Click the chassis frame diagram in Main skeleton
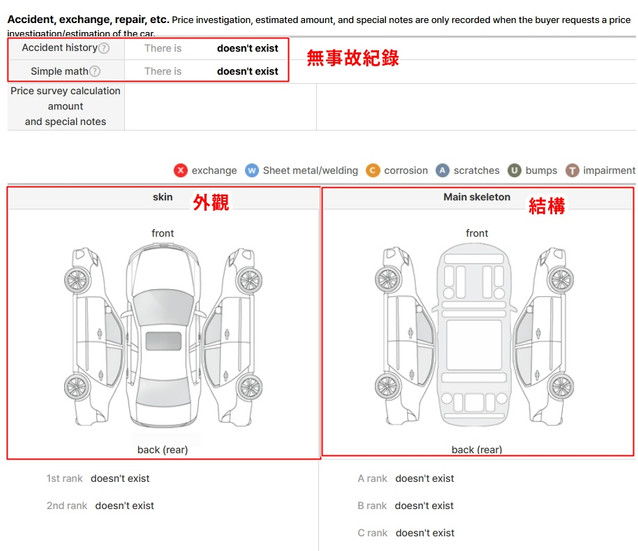Image resolution: width=638 pixels, height=551 pixels. pos(474,335)
